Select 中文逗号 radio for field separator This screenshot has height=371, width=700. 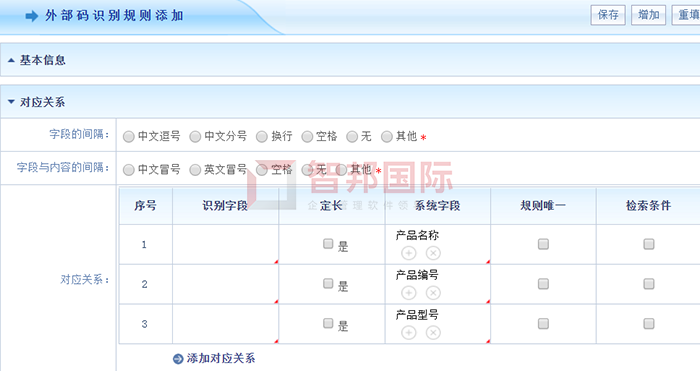(129, 137)
